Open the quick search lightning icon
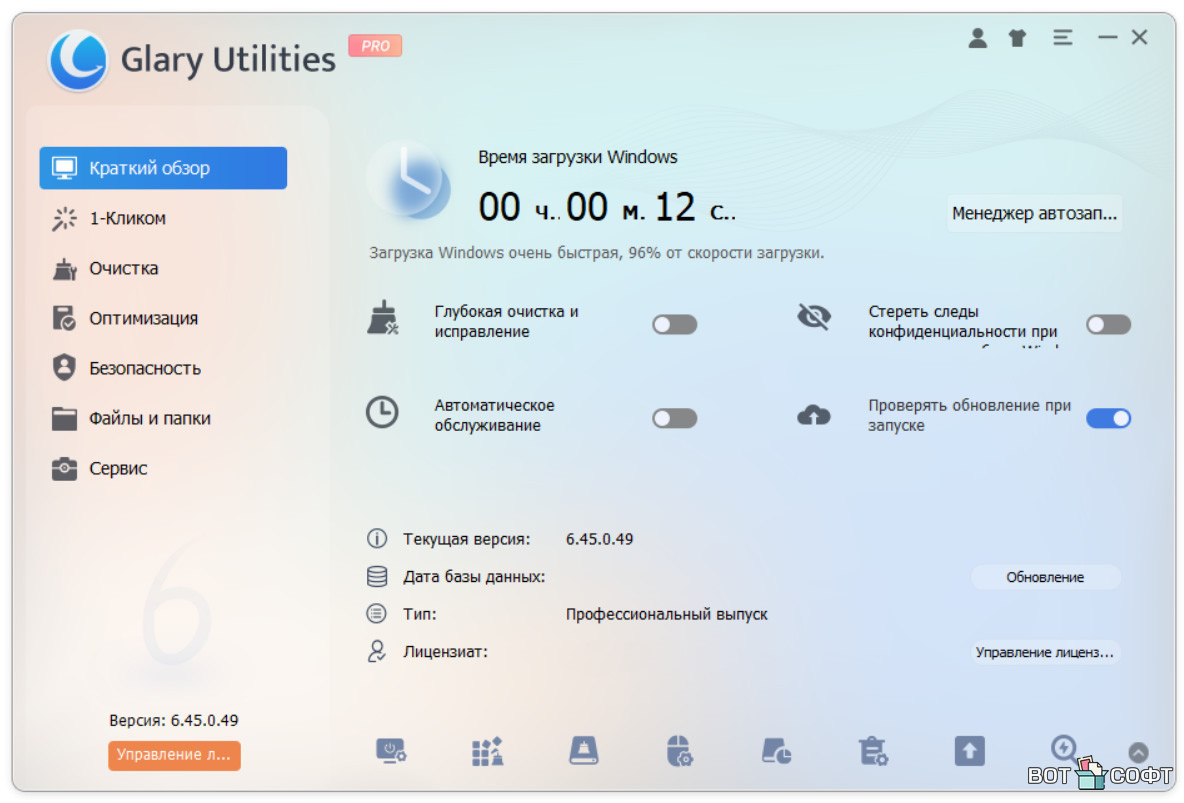The image size is (1184, 803). point(1064,748)
